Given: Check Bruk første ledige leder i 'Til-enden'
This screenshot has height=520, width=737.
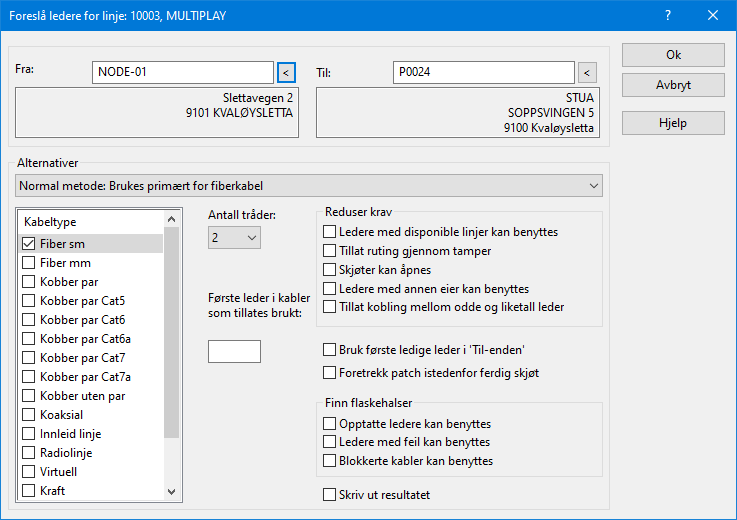Looking at the screenshot, I should click(x=329, y=350).
